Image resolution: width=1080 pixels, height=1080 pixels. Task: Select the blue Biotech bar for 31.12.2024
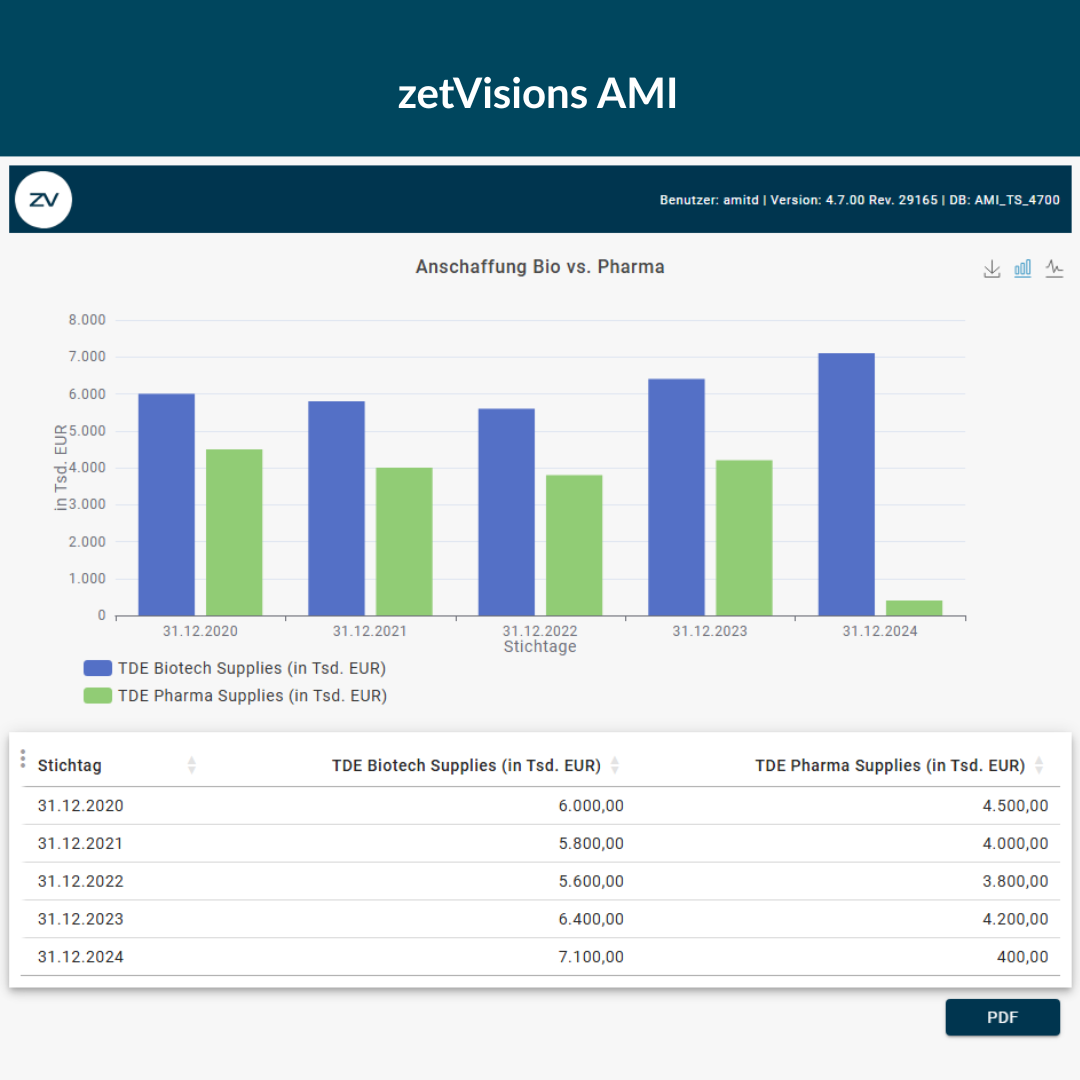pos(846,485)
